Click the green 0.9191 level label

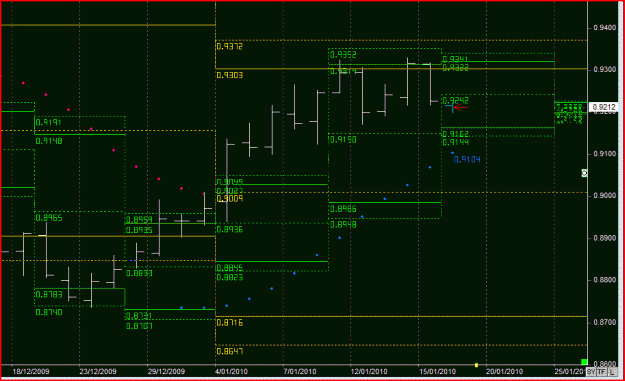coord(49,122)
